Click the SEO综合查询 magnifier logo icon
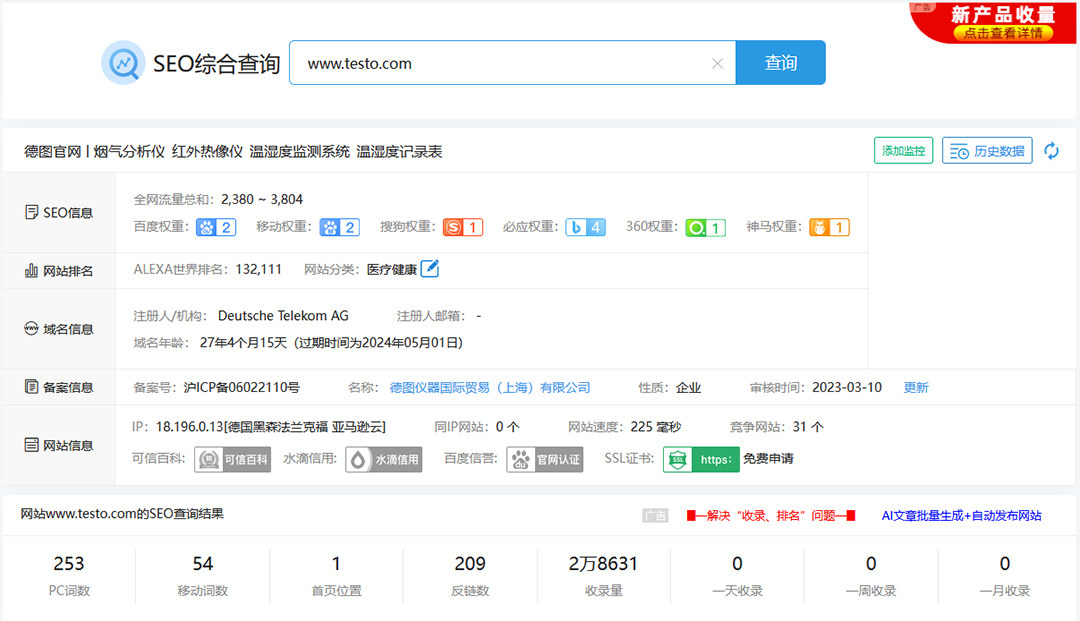1080x621 pixels. pos(123,62)
